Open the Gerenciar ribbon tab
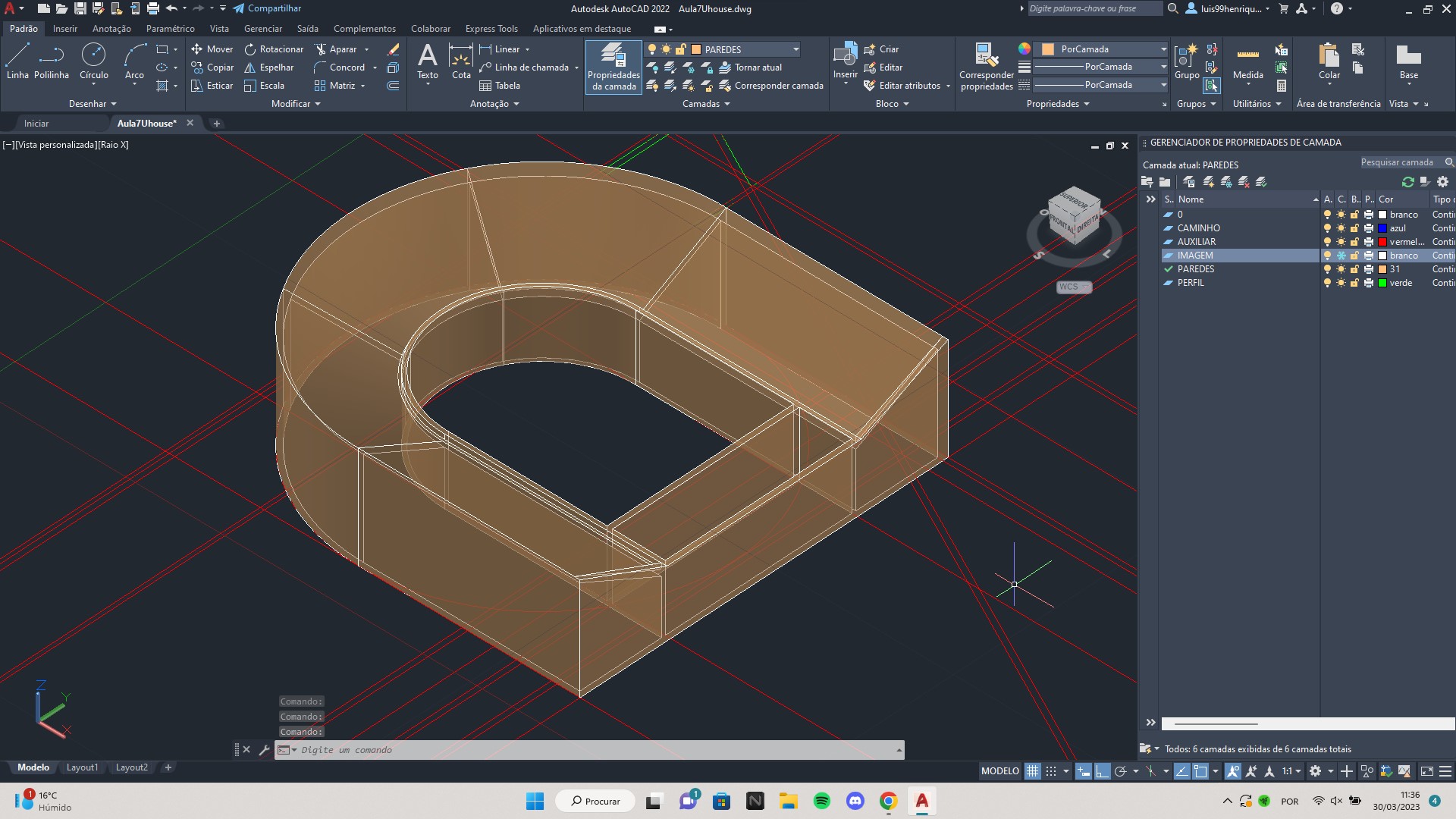This screenshot has height=819, width=1456. pos(263,29)
